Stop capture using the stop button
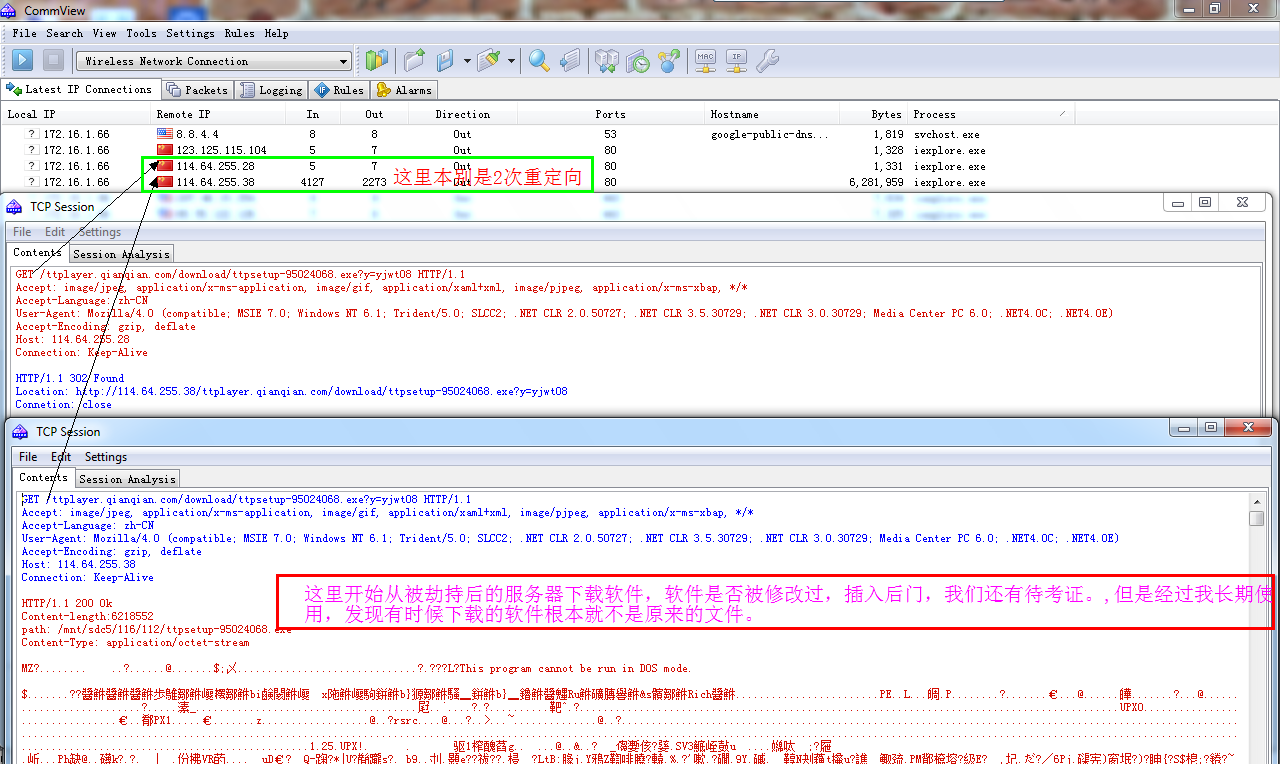Viewport: 1280px width, 764px height. pyautogui.click(x=53, y=61)
